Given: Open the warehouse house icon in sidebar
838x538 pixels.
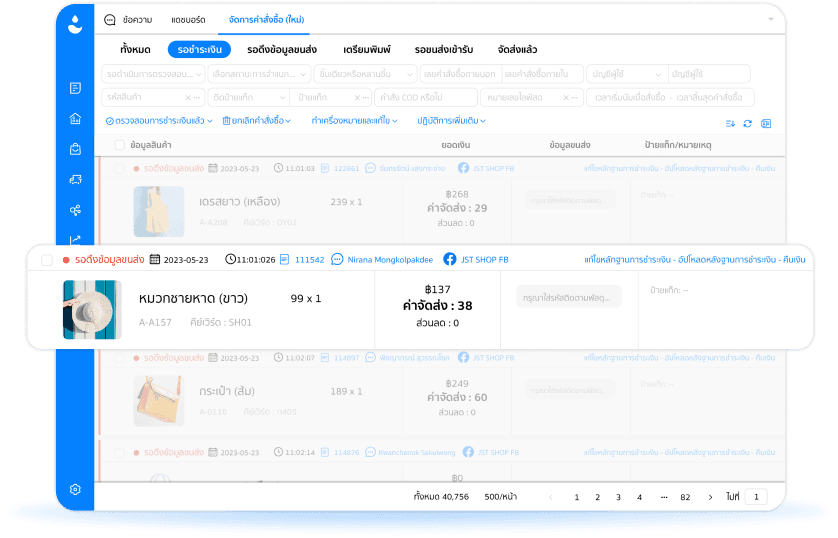Looking at the screenshot, I should coord(75,119).
